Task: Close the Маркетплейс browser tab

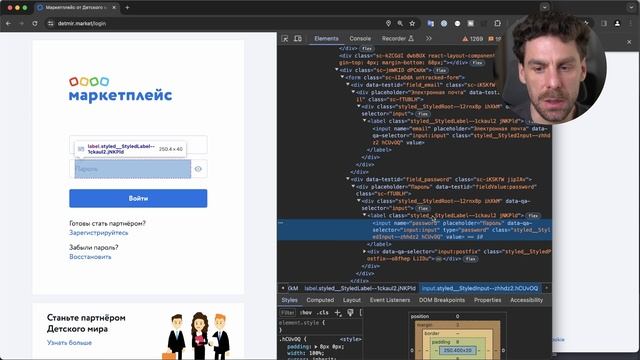Action: click(x=114, y=7)
